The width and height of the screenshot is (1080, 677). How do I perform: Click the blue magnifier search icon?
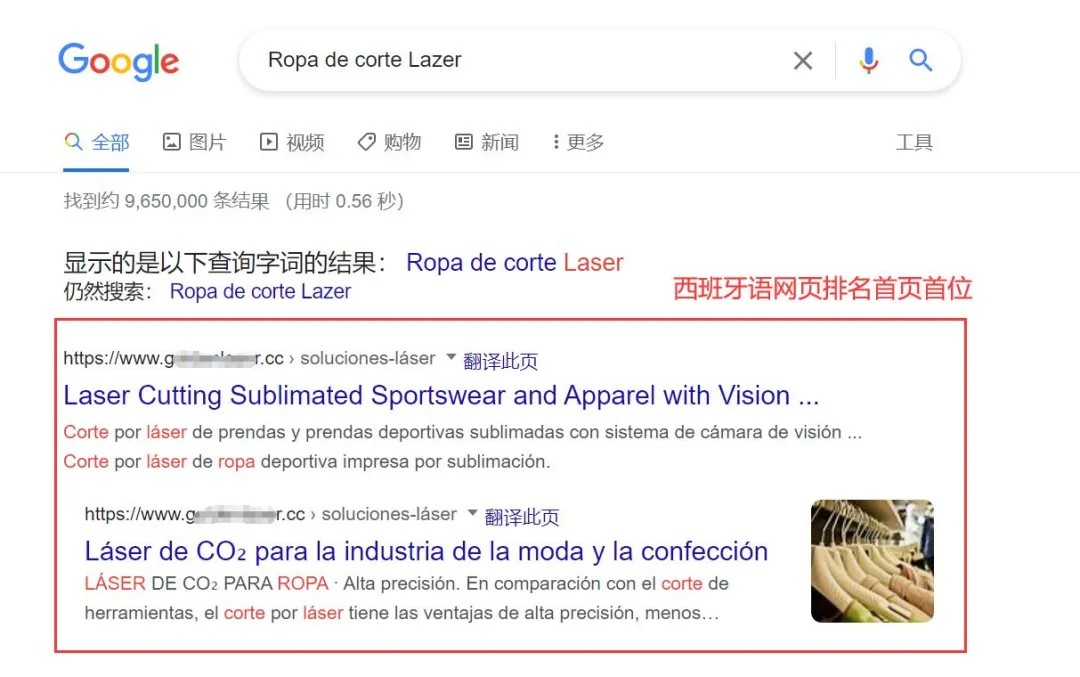[920, 61]
